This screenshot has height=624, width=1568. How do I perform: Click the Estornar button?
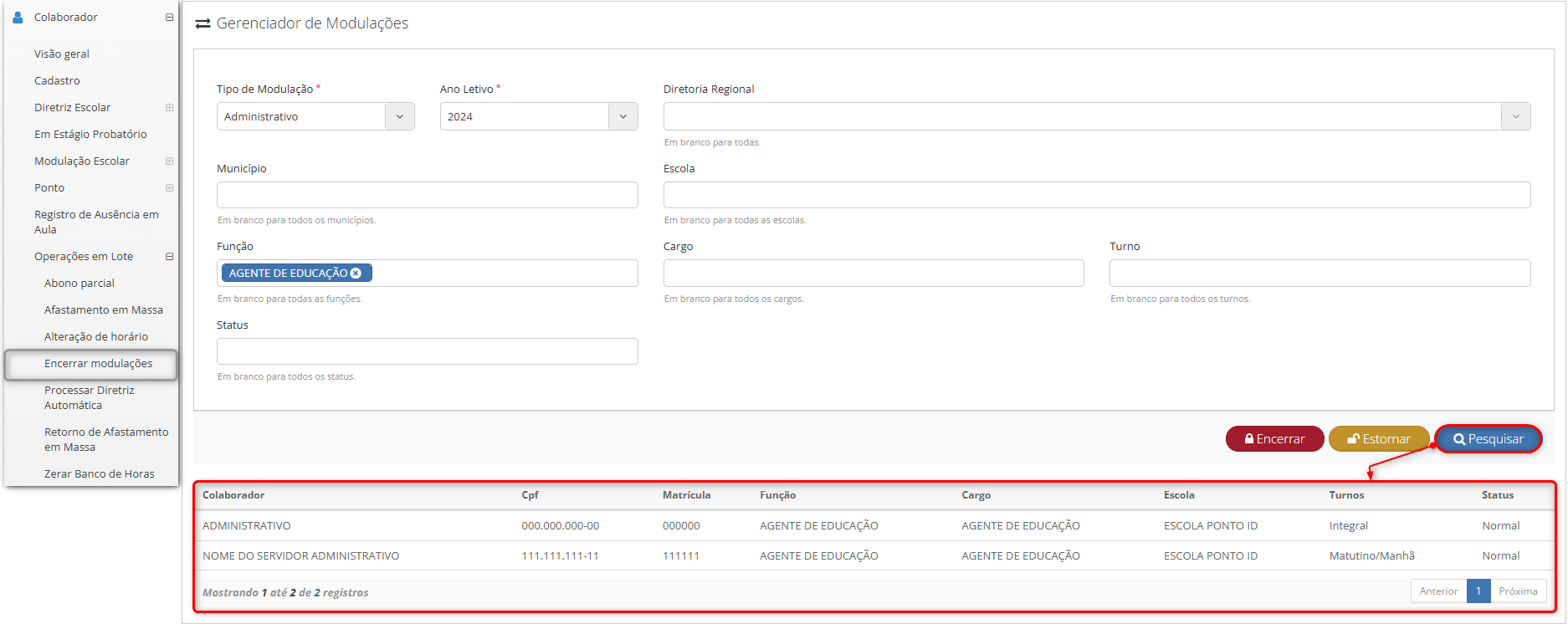(x=1378, y=439)
